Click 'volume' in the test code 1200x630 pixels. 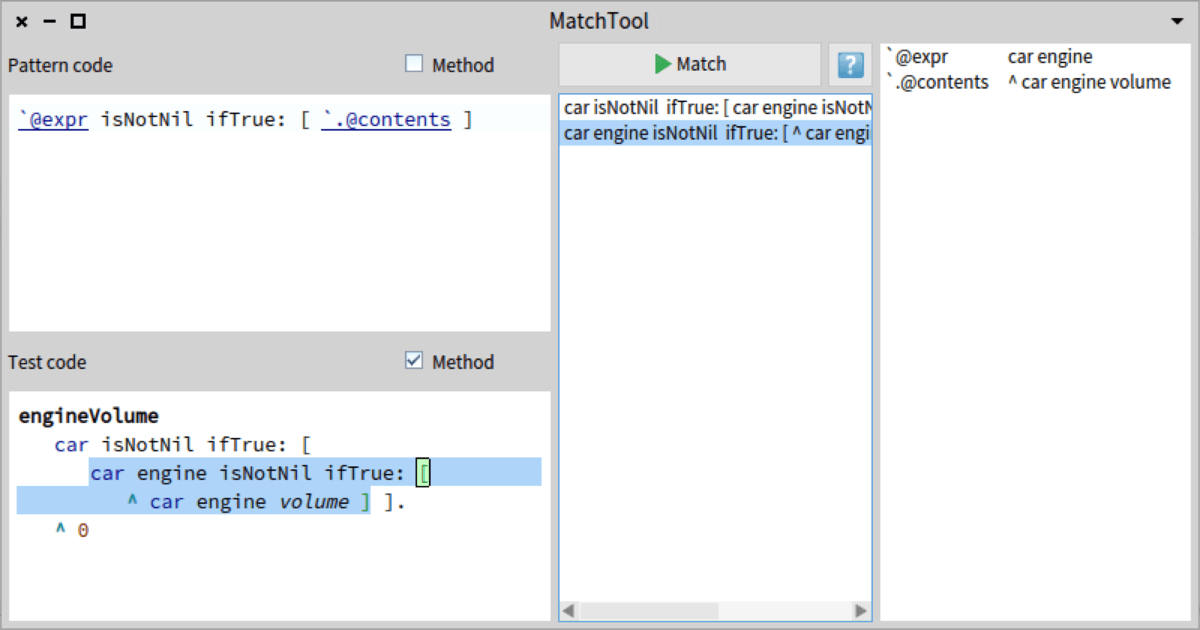coord(314,501)
